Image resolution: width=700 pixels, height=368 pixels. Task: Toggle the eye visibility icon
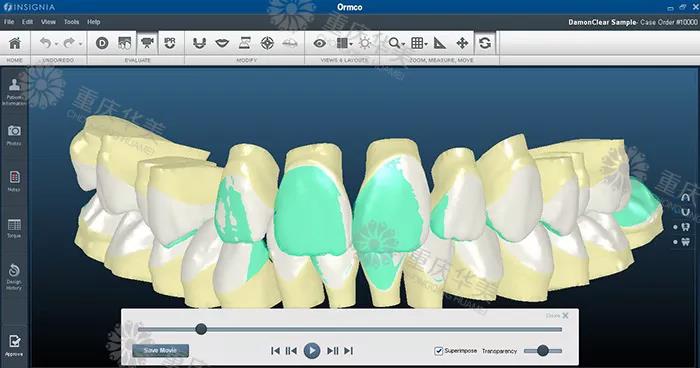coord(319,43)
